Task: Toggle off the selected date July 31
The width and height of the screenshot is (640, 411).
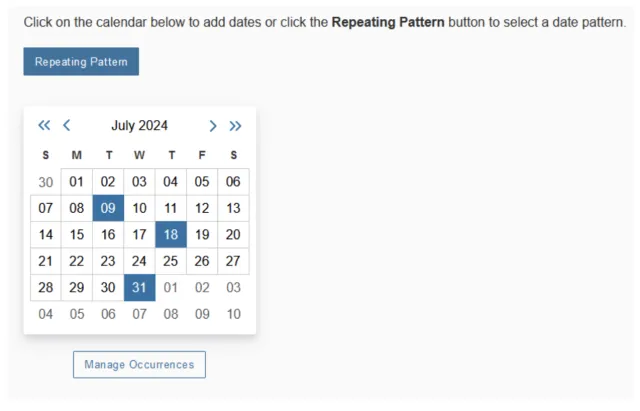Action: point(139,288)
